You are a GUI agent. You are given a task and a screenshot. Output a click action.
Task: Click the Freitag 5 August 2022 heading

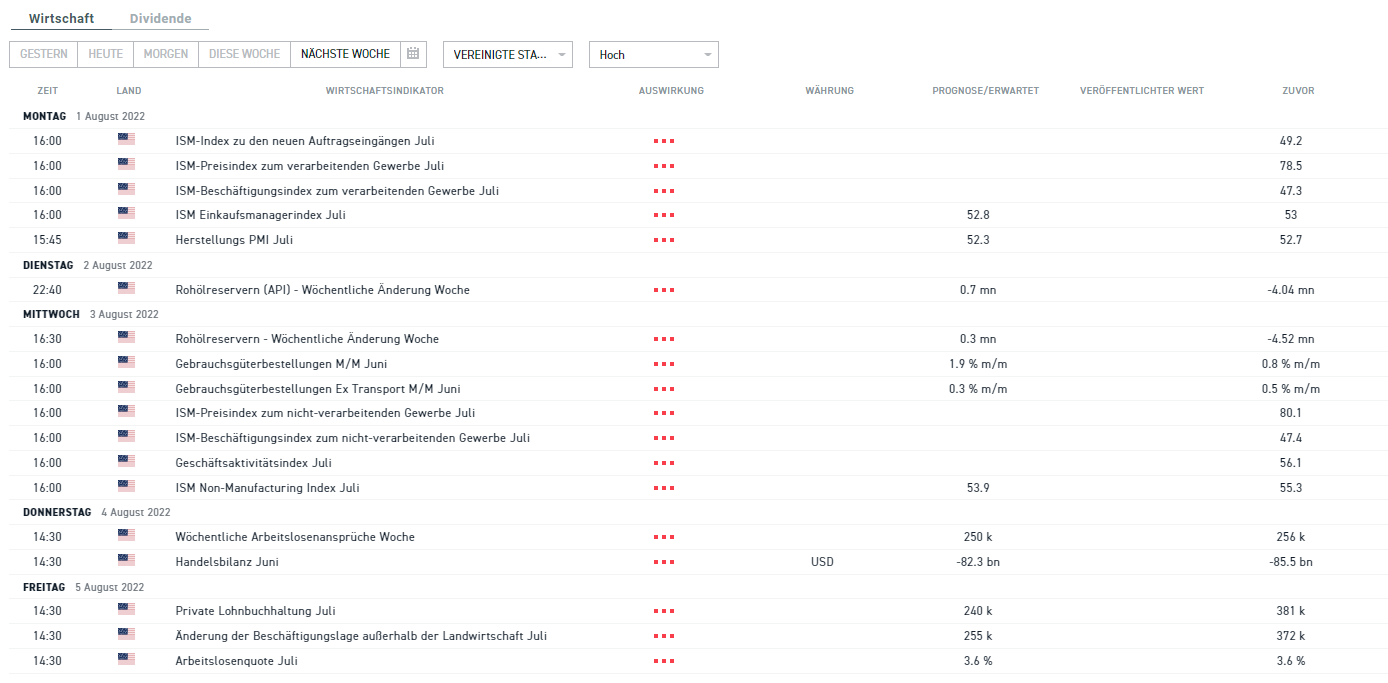click(83, 587)
